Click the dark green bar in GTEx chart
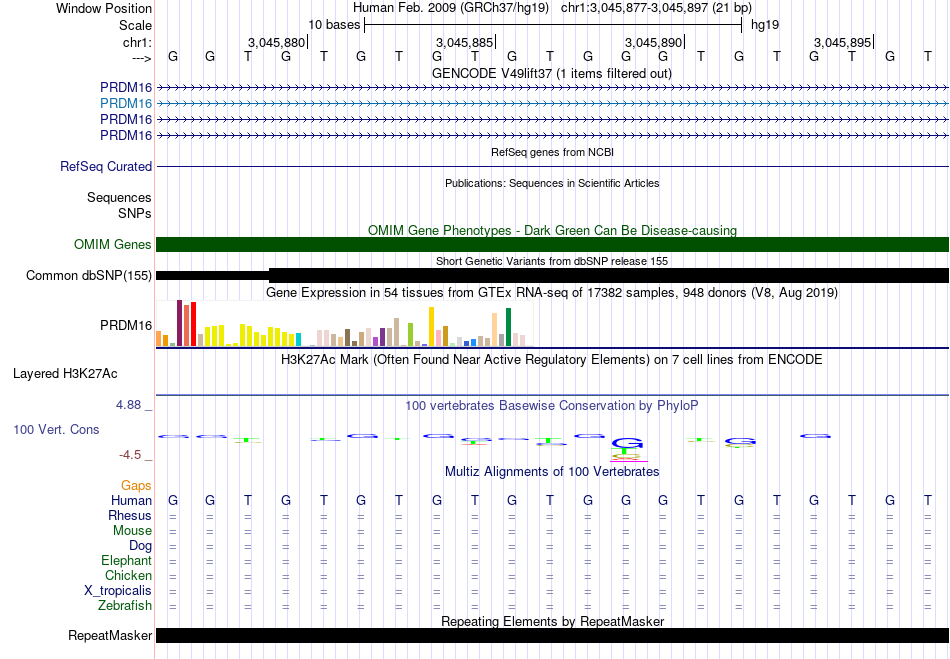The width and height of the screenshot is (950, 659). point(508,327)
